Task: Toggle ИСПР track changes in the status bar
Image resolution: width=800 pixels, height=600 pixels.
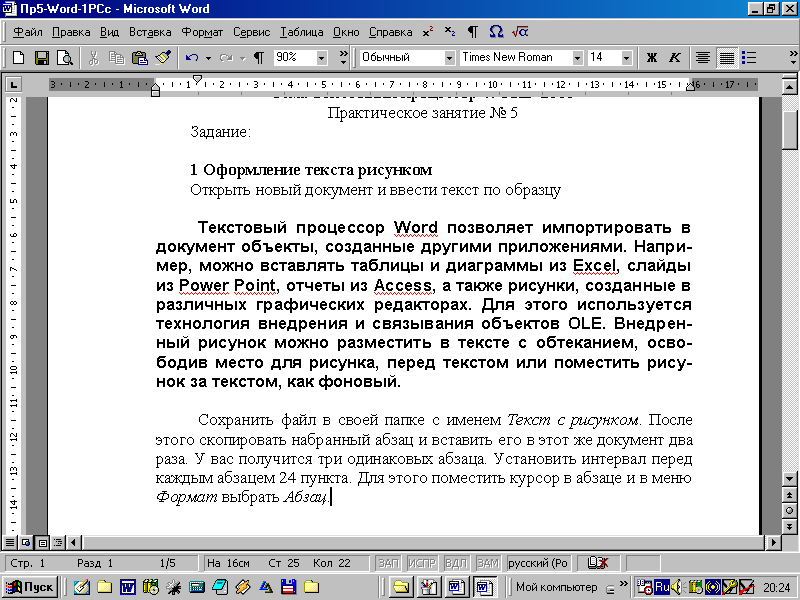Action: (422, 563)
